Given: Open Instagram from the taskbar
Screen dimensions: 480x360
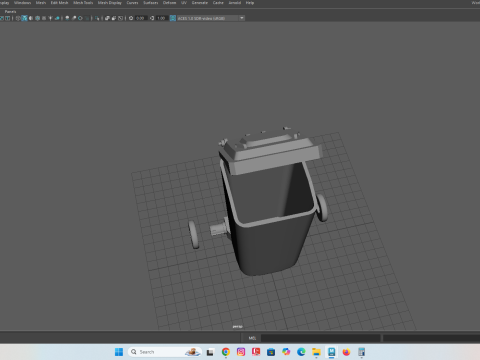Looking at the screenshot, I should coord(241,352).
